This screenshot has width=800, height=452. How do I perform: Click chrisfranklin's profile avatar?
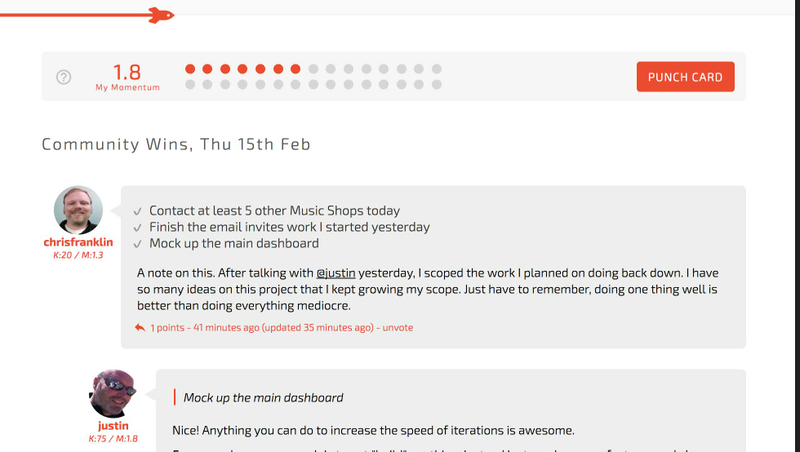[x=78, y=210]
